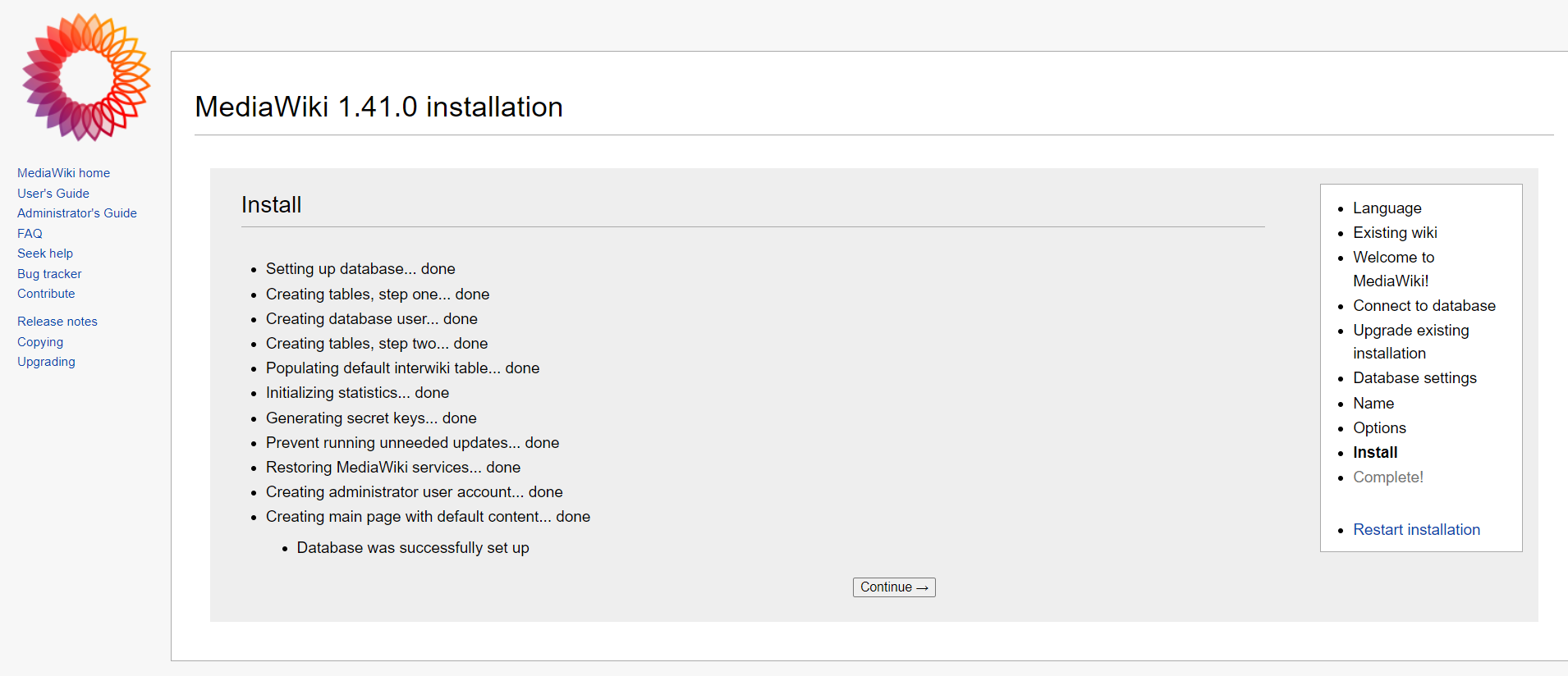
Task: Select the Options step in the list
Action: pos(1379,428)
